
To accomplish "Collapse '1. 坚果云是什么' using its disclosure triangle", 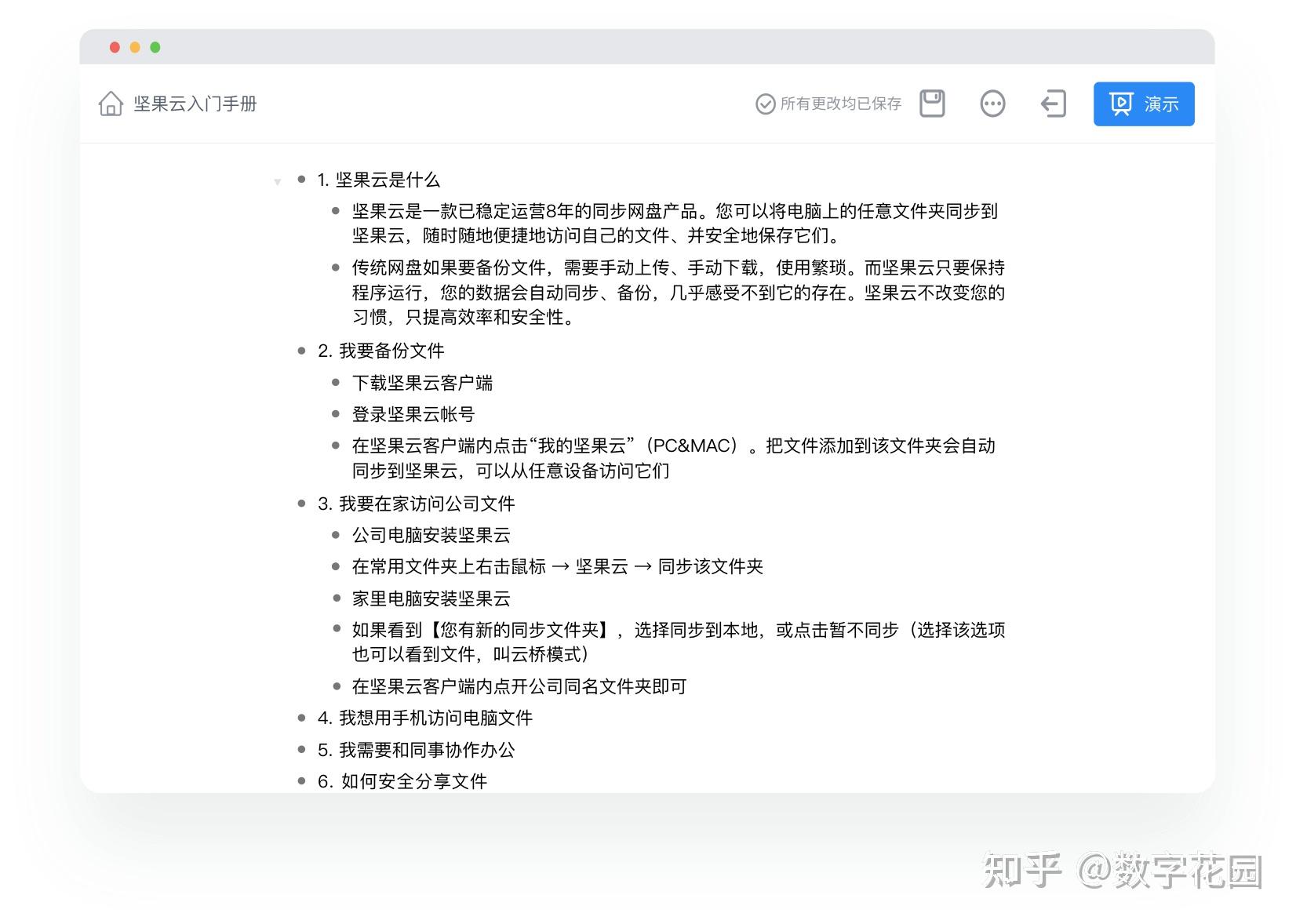I will point(278,182).
